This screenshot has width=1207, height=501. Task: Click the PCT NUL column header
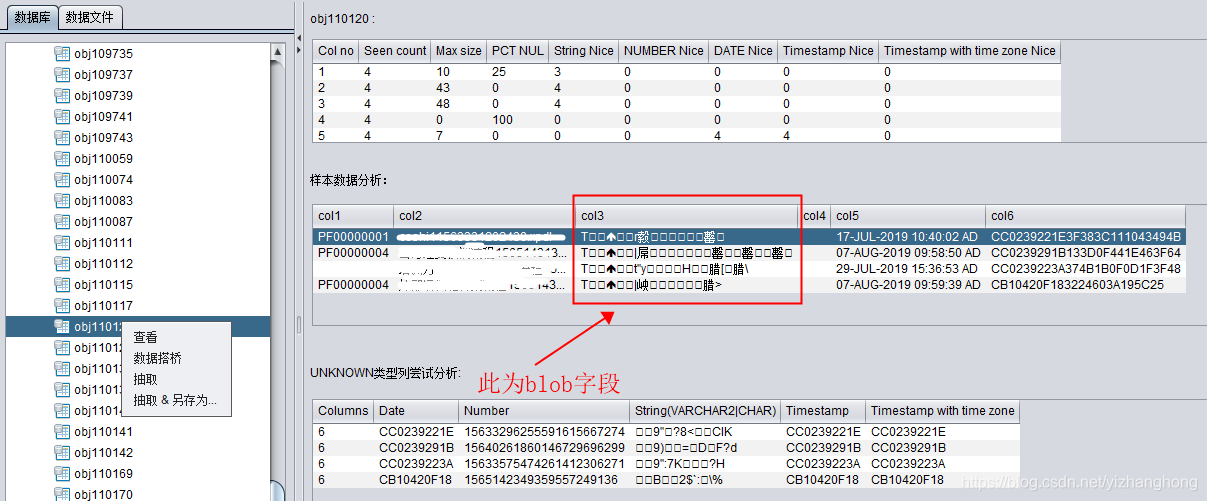click(518, 50)
